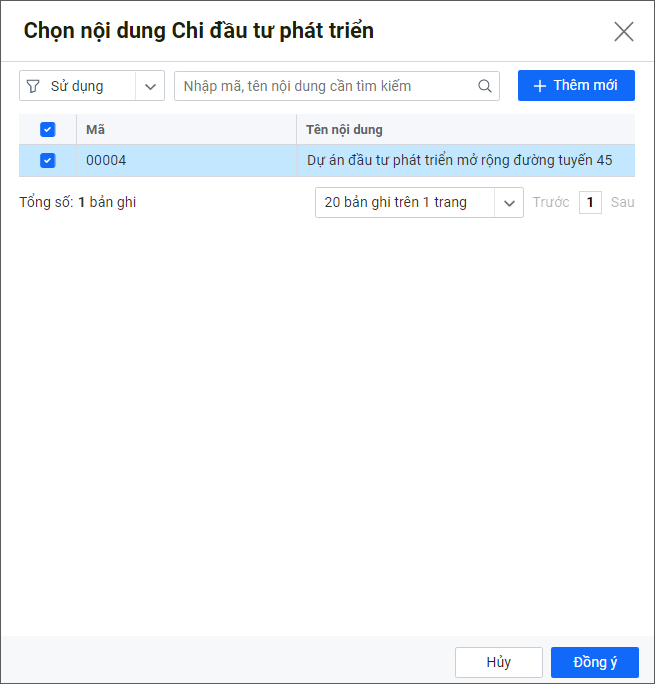Cancel using the Hủy button

[x=498, y=662]
